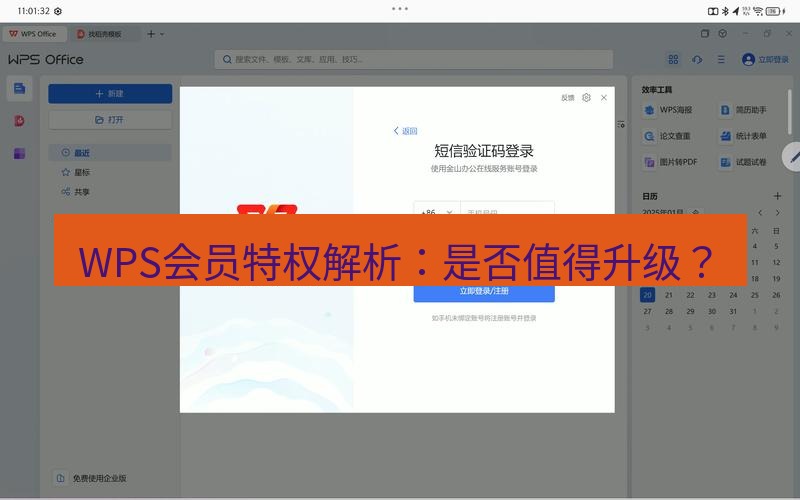Click the floating pen icon on the right edge
The width and height of the screenshot is (800, 500).
792,157
